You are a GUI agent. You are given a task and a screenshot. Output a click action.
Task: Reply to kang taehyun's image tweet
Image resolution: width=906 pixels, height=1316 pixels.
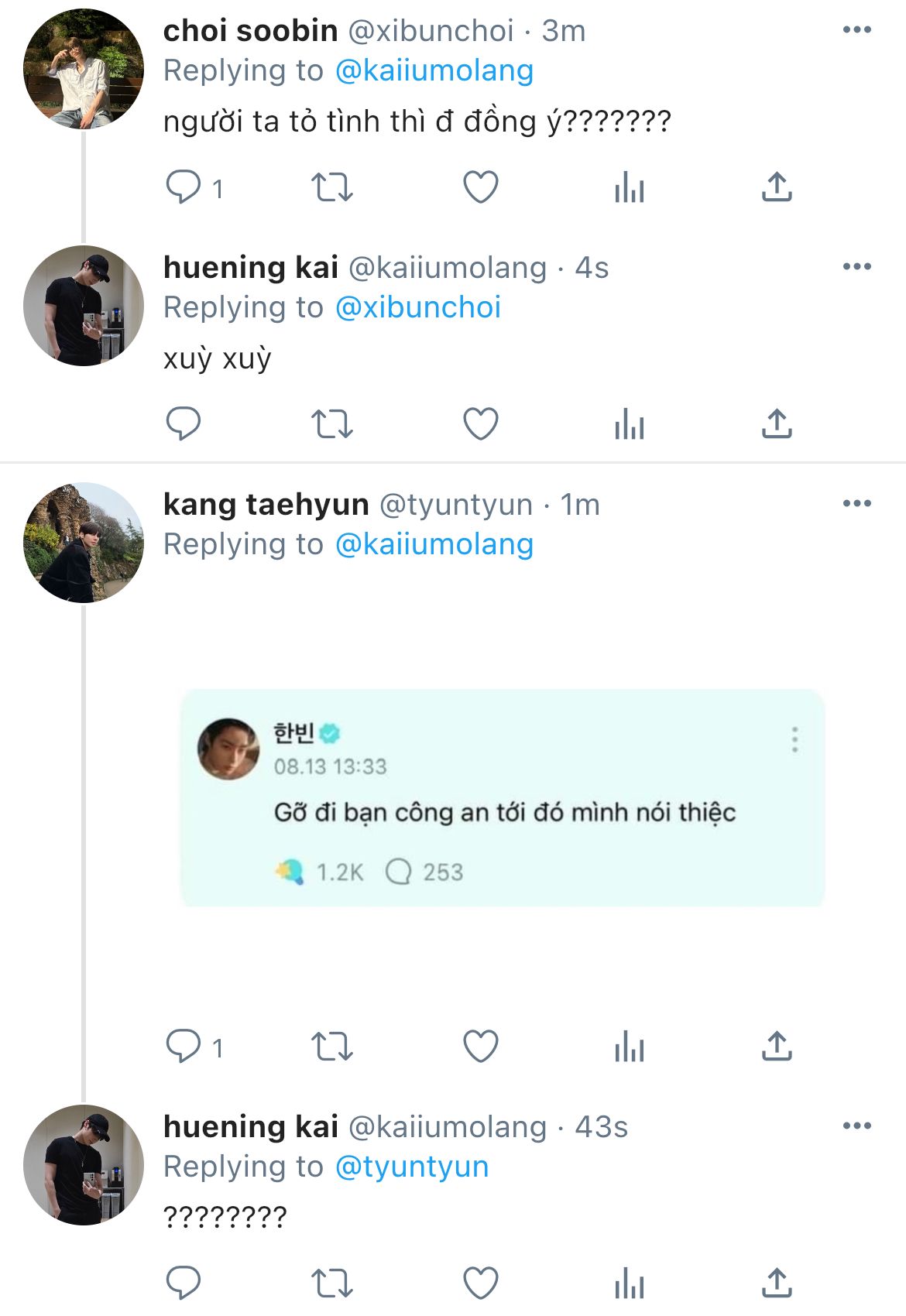184,1047
